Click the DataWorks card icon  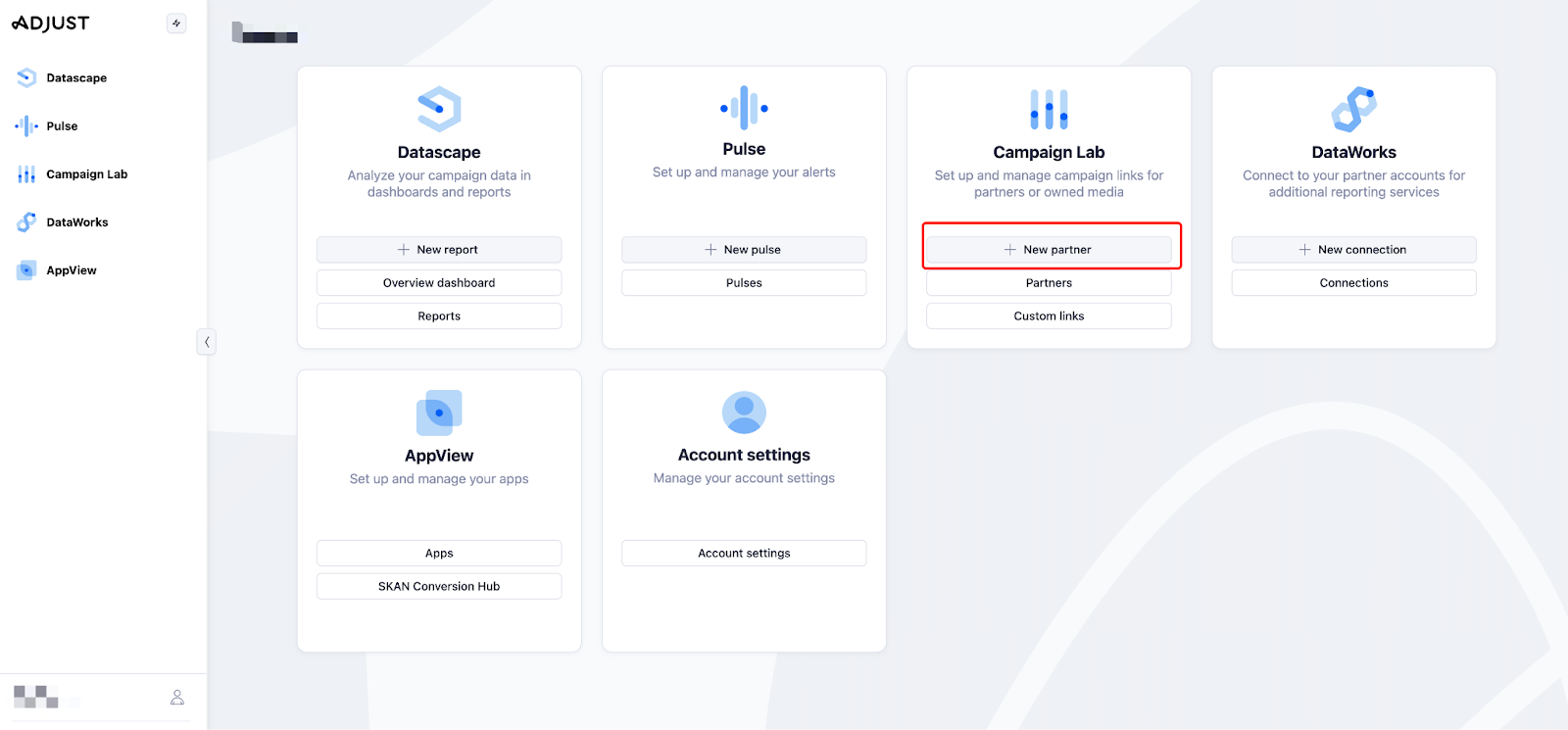coord(1353,109)
